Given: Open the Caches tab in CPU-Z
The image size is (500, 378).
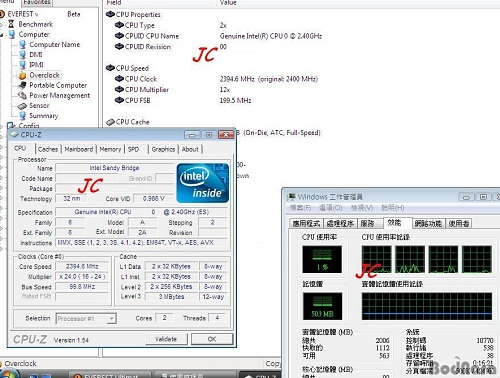Looking at the screenshot, I should tap(48, 149).
